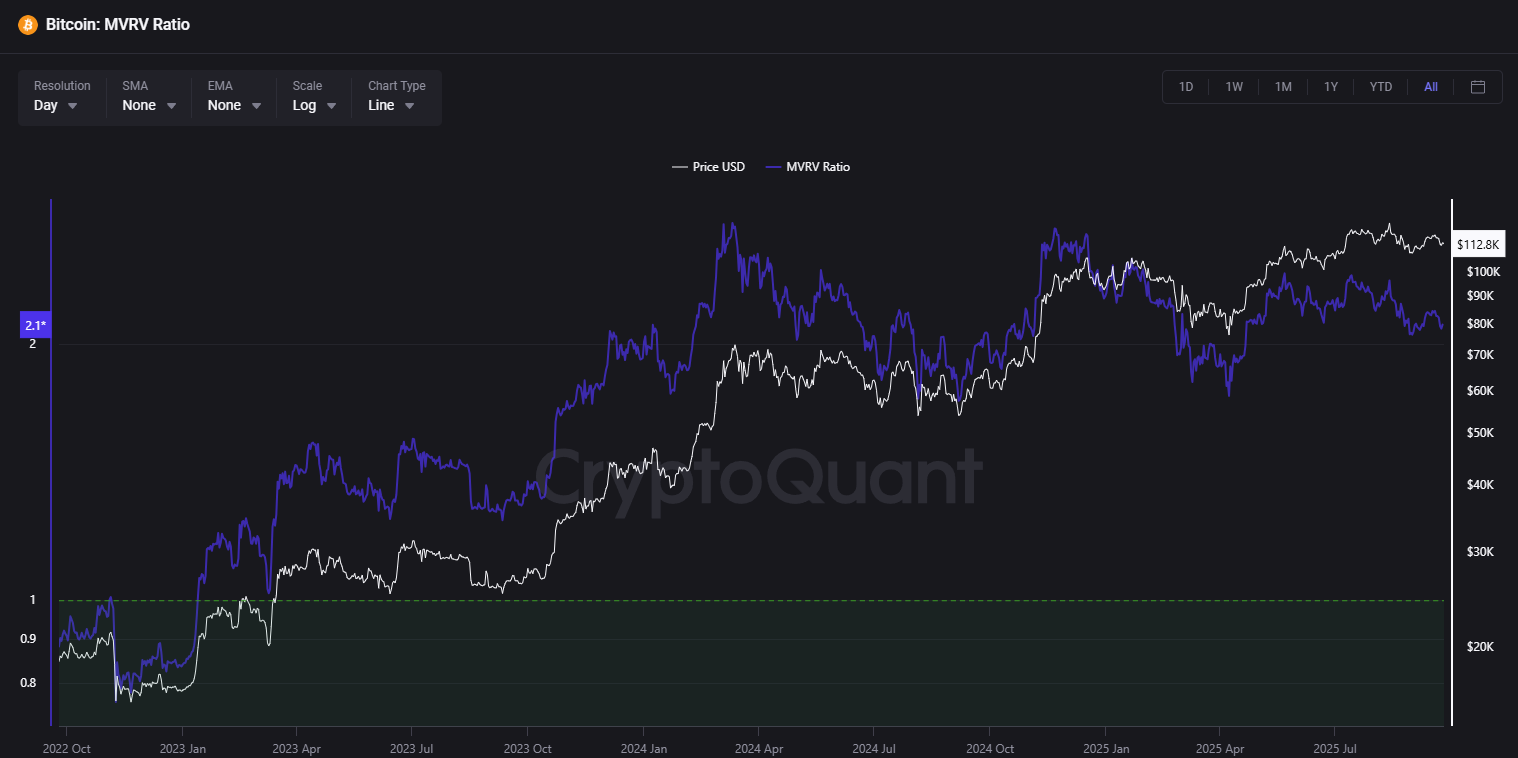Click the 2025 Jul x-axis label
The image size is (1518, 758).
[1334, 748]
